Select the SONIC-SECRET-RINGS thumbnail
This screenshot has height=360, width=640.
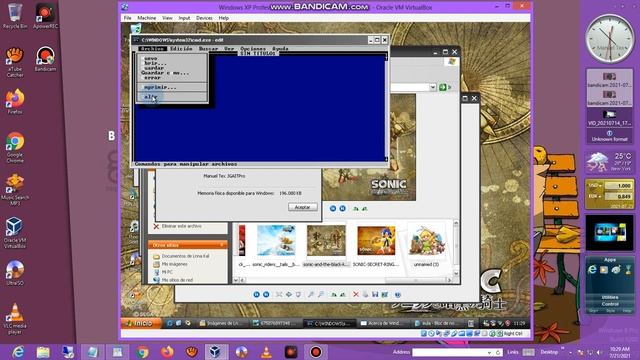376,245
